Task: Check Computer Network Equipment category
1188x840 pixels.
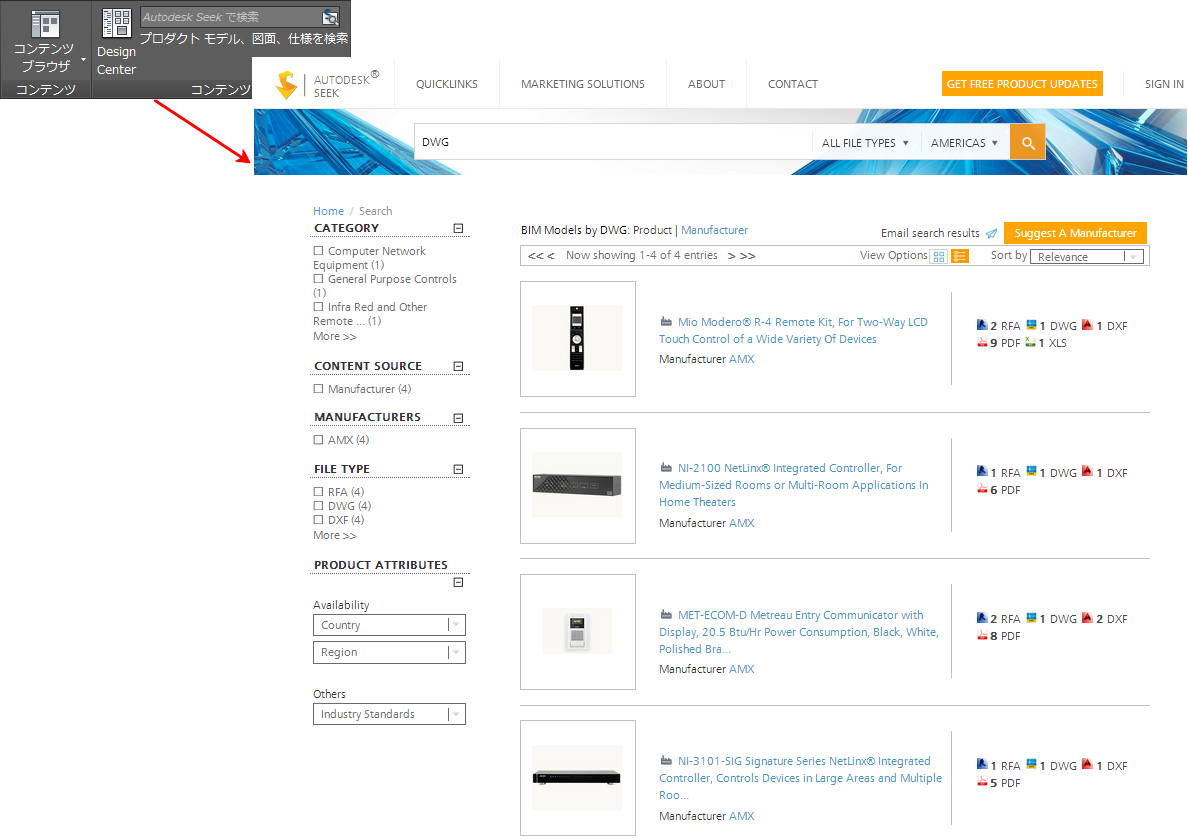Action: [x=318, y=251]
